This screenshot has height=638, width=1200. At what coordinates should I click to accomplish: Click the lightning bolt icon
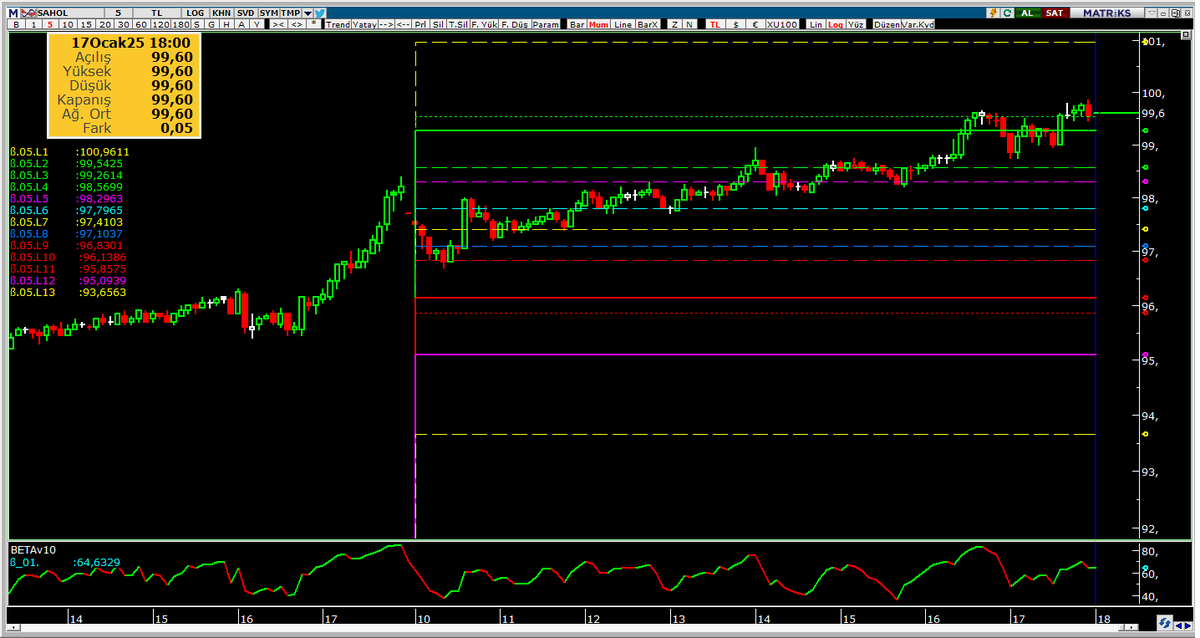click(x=994, y=13)
